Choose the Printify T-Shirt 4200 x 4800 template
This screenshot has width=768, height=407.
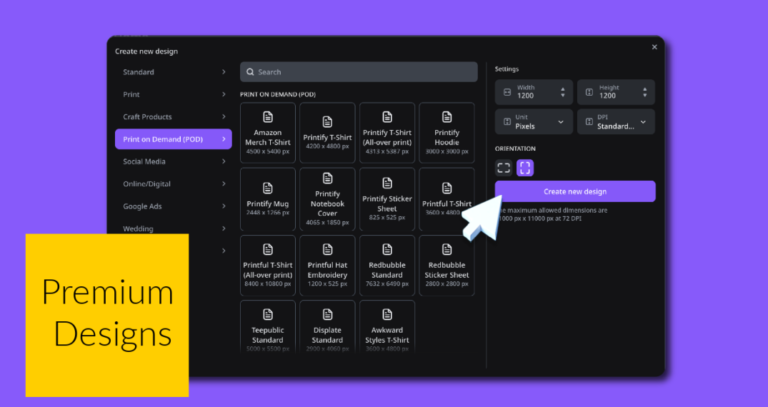(x=327, y=133)
